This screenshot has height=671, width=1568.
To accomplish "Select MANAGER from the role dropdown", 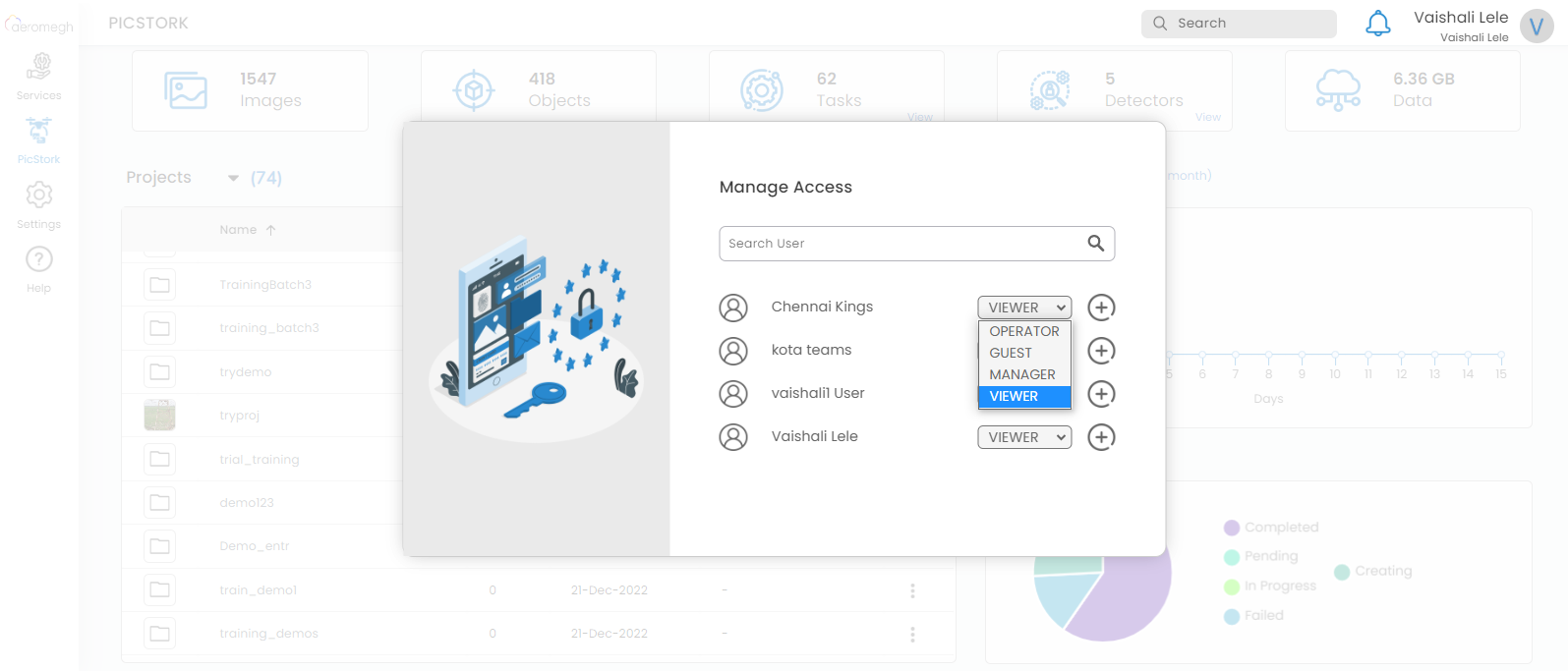I will pos(1022,374).
